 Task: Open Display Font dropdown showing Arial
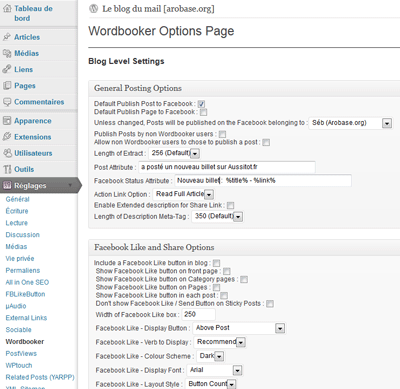point(214,370)
